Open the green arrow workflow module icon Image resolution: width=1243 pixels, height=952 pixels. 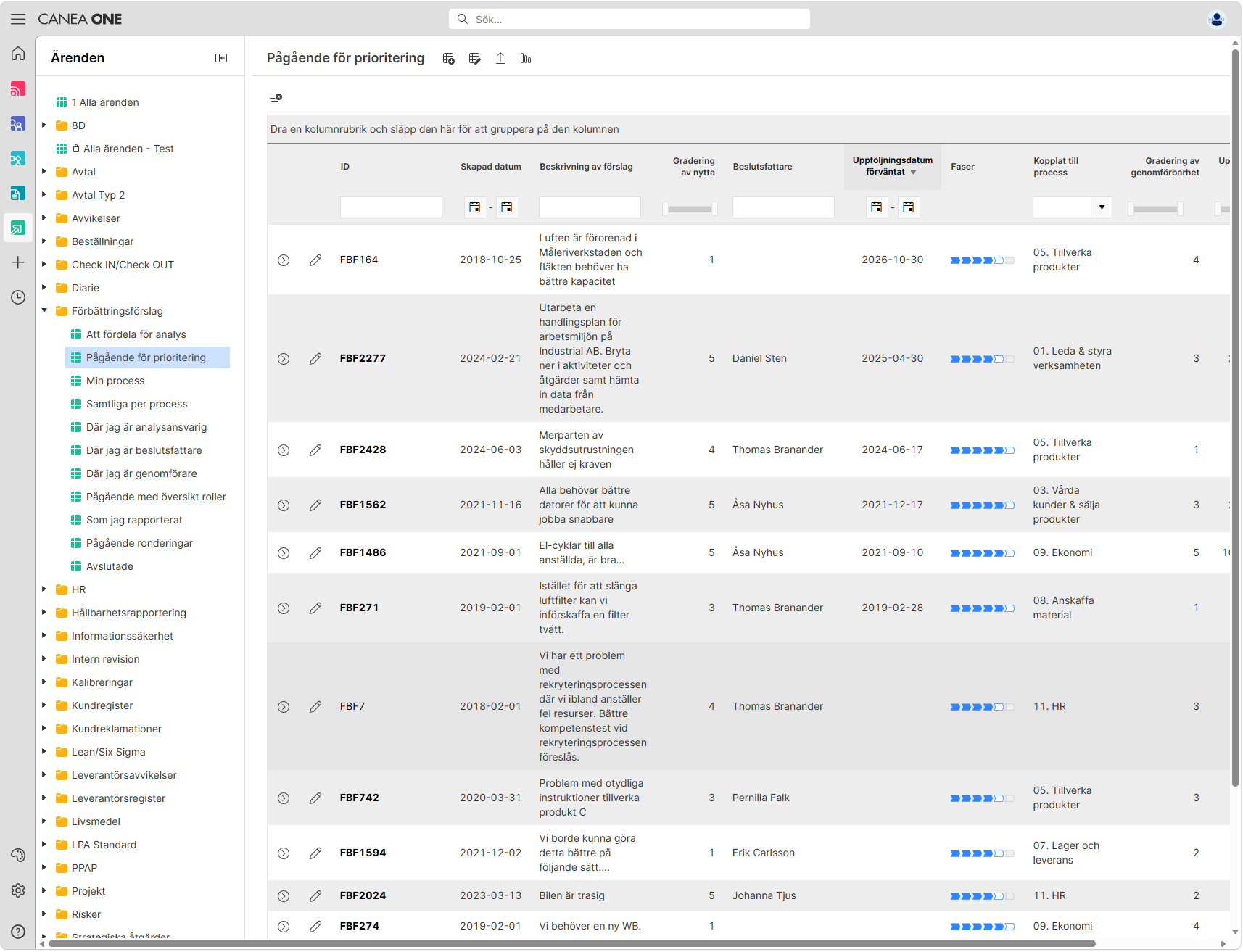[18, 228]
